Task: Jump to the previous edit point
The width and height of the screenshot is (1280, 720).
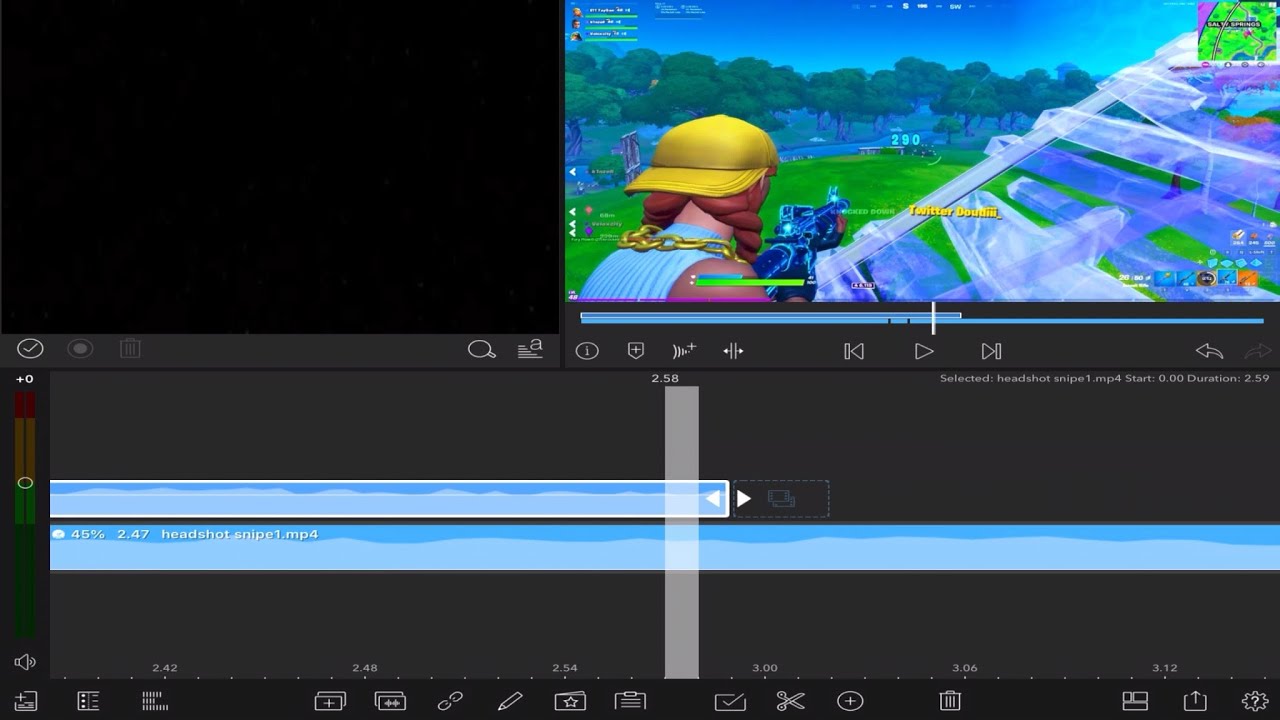Action: 854,351
